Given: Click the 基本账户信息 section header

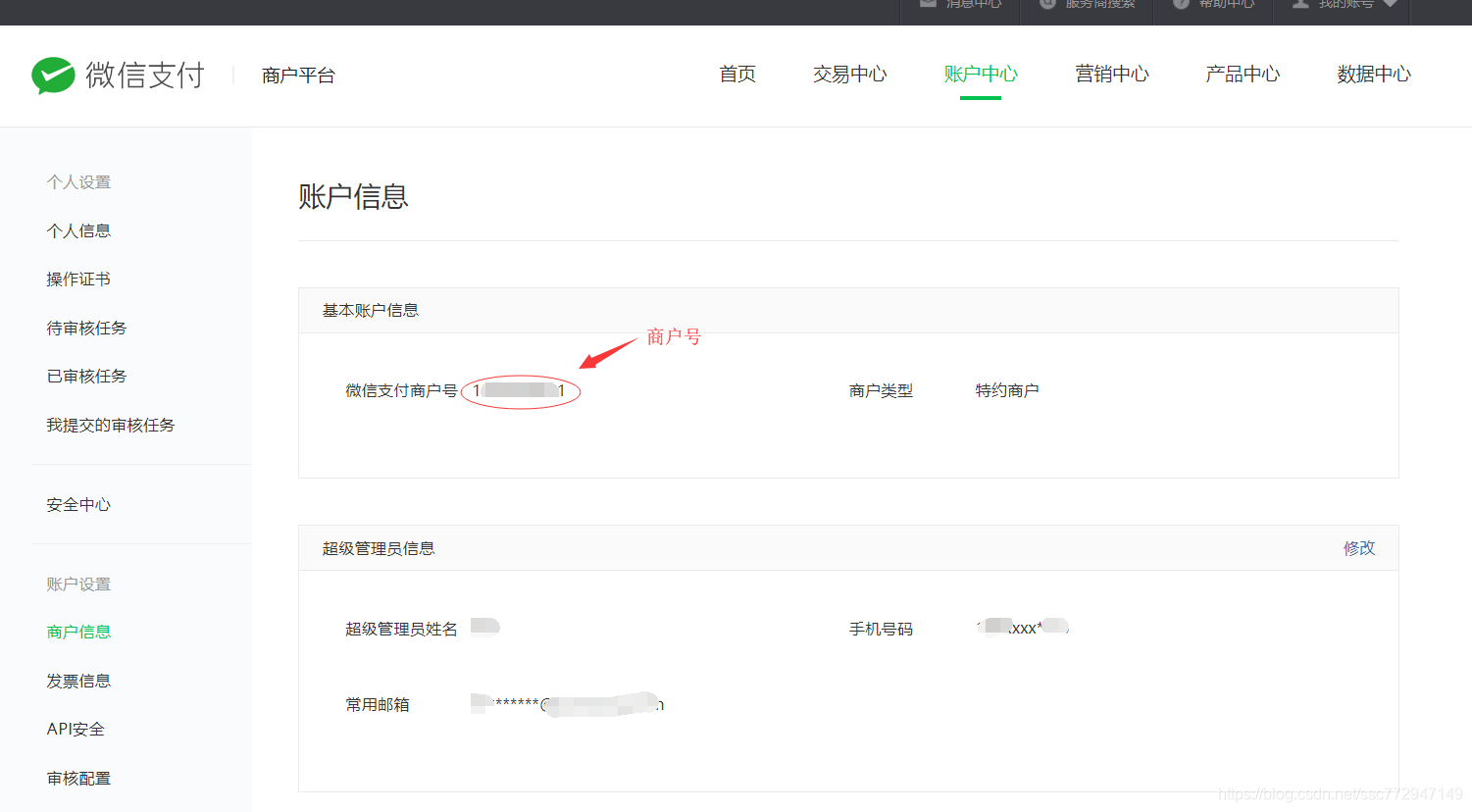Looking at the screenshot, I should pos(371,310).
